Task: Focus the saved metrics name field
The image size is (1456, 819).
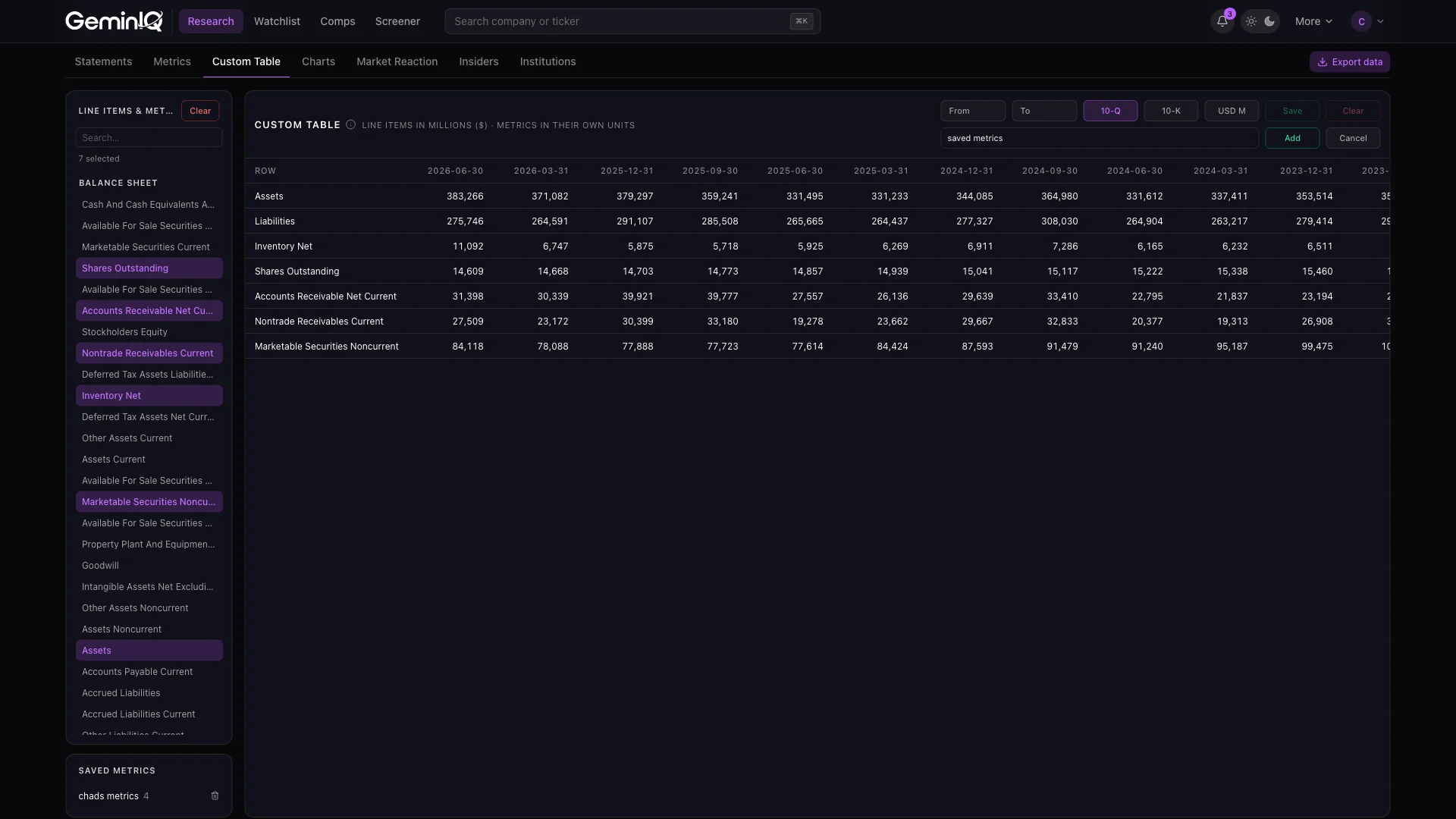Action: 1100,138
